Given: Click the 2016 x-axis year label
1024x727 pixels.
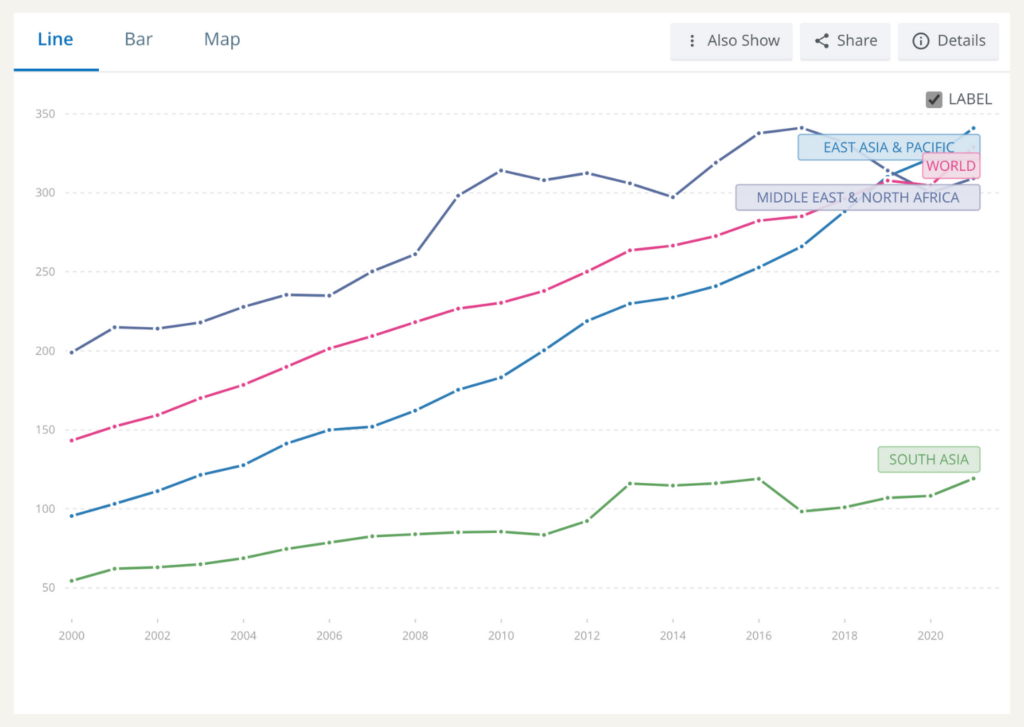Looking at the screenshot, I should tap(759, 636).
